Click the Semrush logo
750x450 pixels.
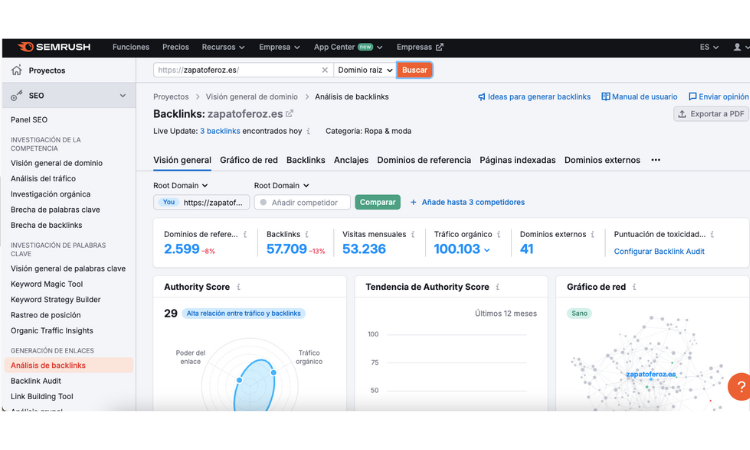[54, 47]
